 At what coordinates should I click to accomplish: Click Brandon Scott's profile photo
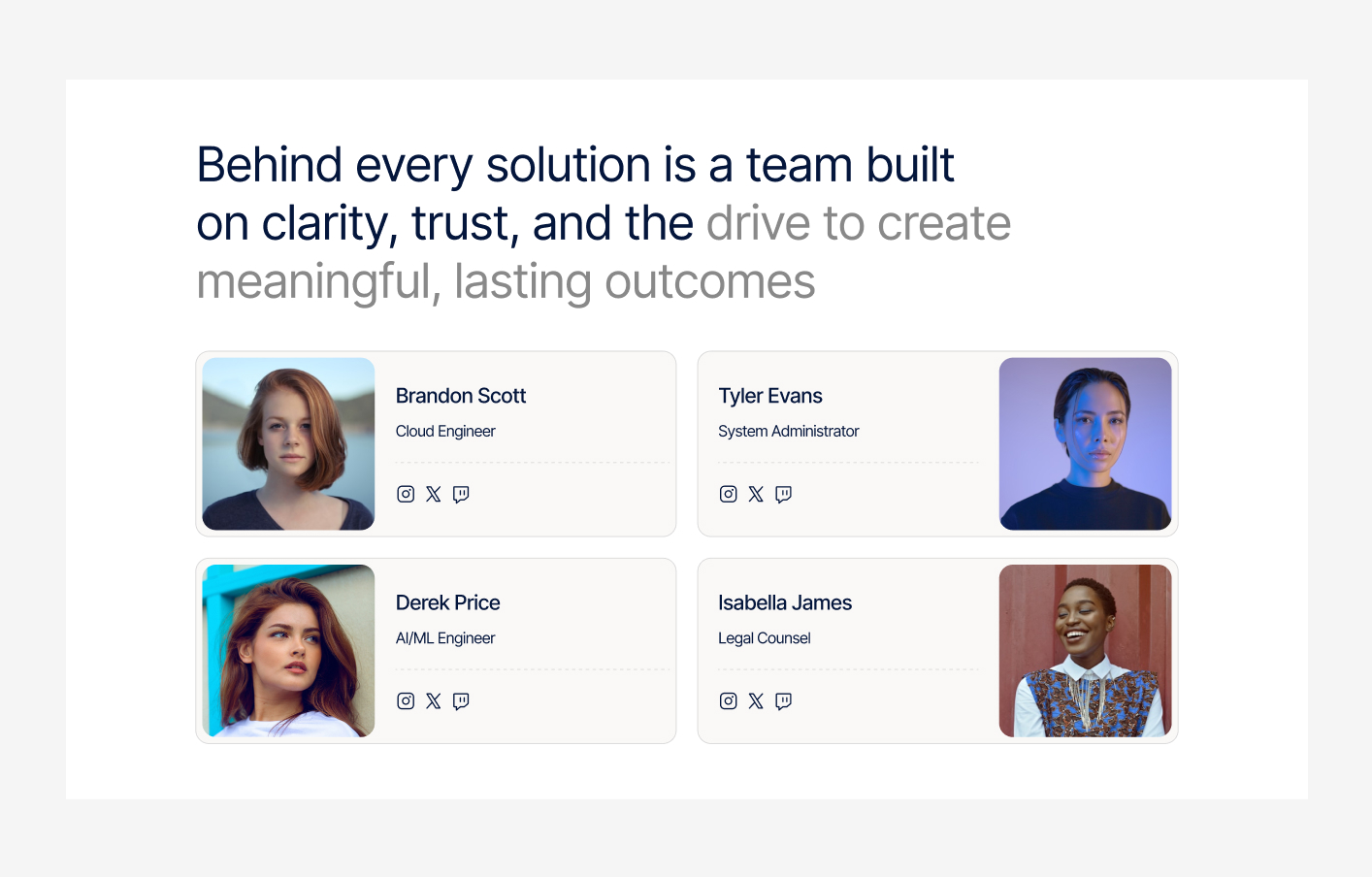(288, 444)
